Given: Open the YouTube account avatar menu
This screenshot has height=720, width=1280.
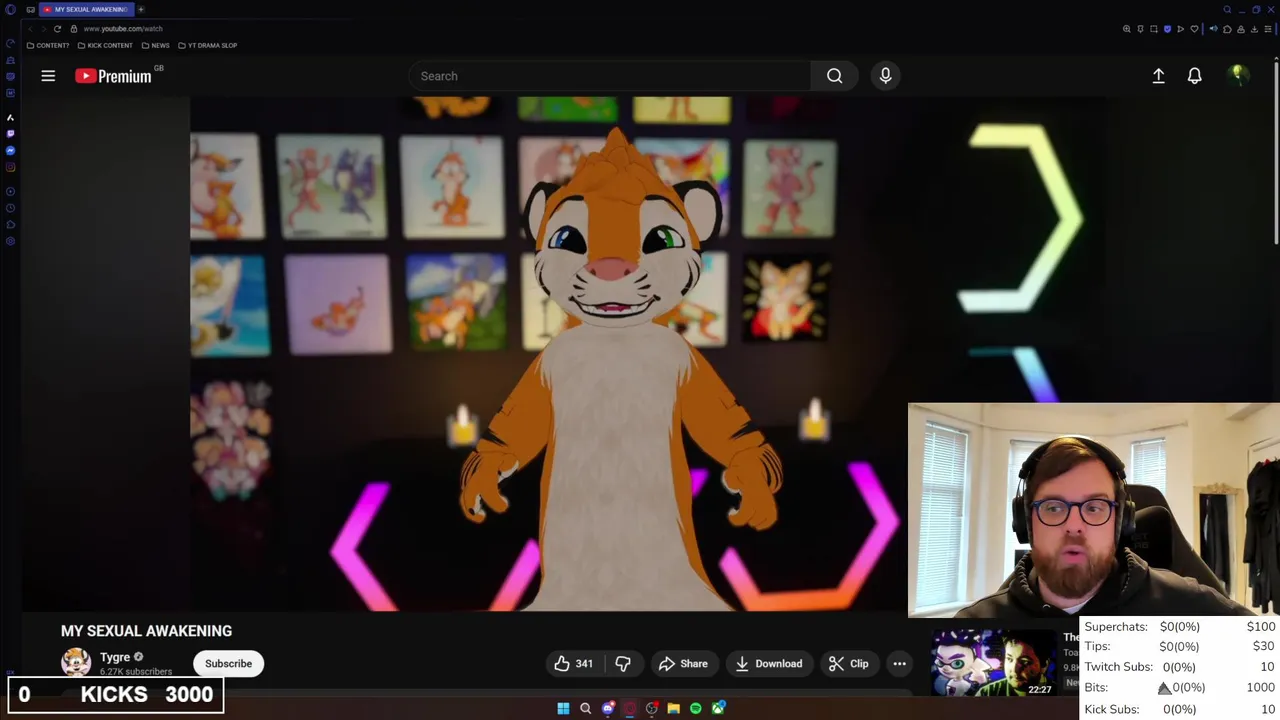Looking at the screenshot, I should [1237, 76].
